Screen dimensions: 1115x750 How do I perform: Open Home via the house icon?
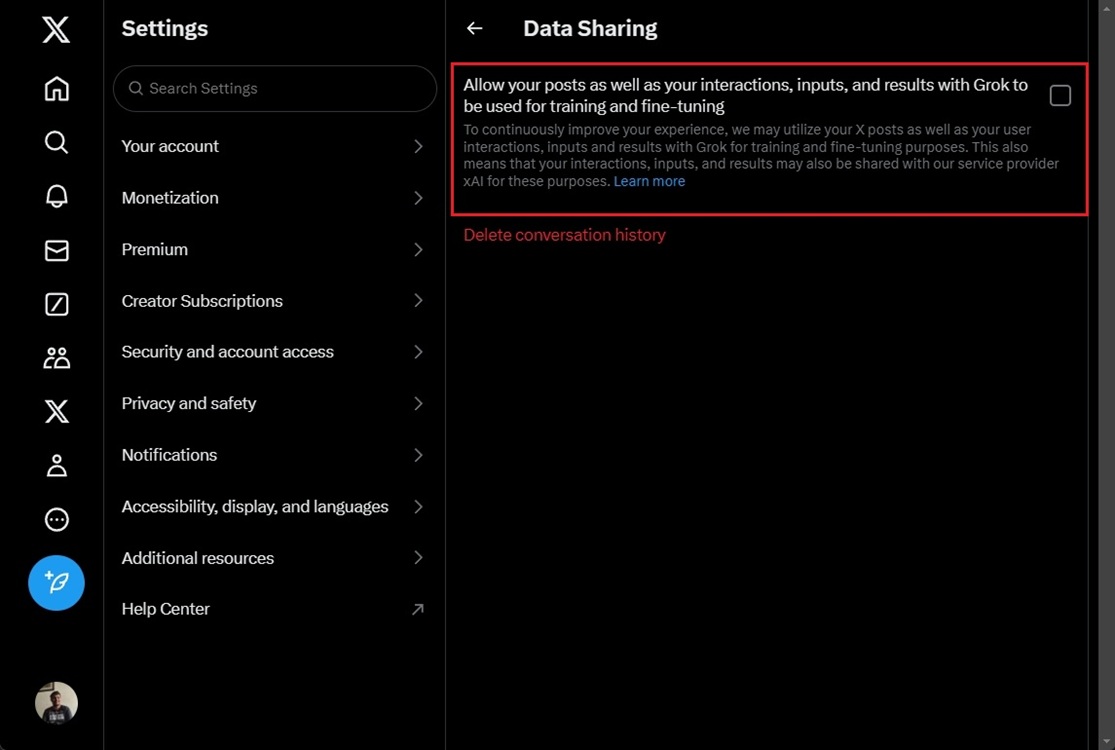tap(56, 88)
